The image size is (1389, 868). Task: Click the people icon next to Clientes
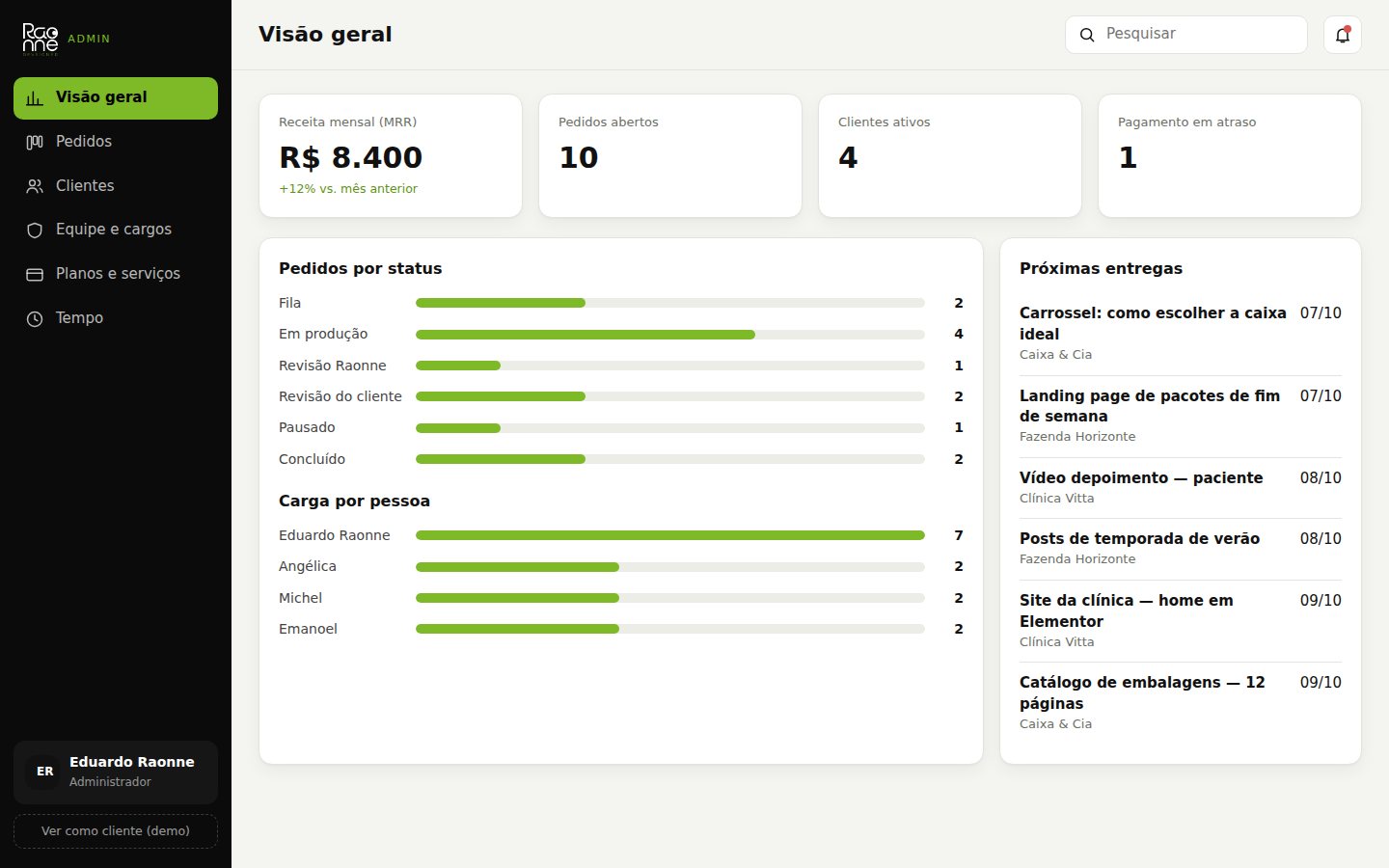click(x=35, y=186)
